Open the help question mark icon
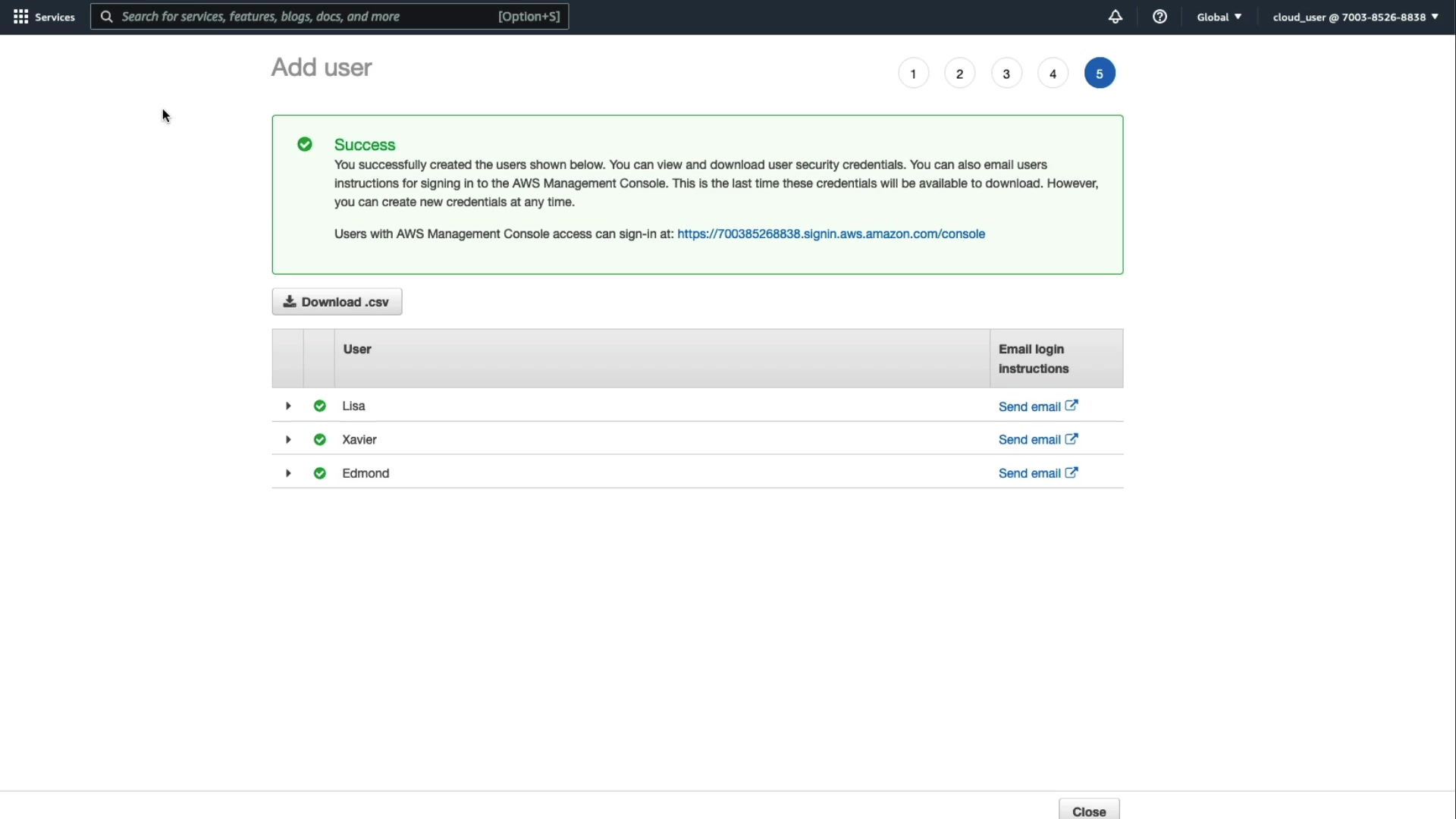 pos(1159,17)
